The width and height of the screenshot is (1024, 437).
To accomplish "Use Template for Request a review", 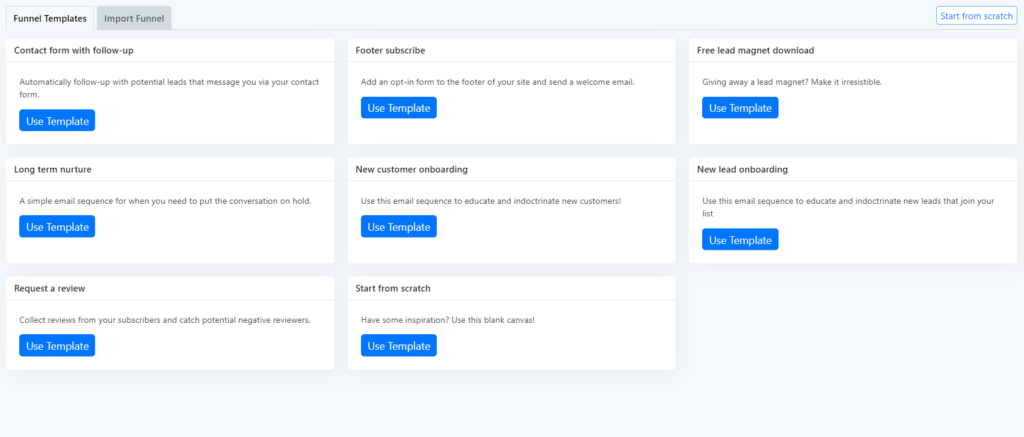I will (x=57, y=346).
